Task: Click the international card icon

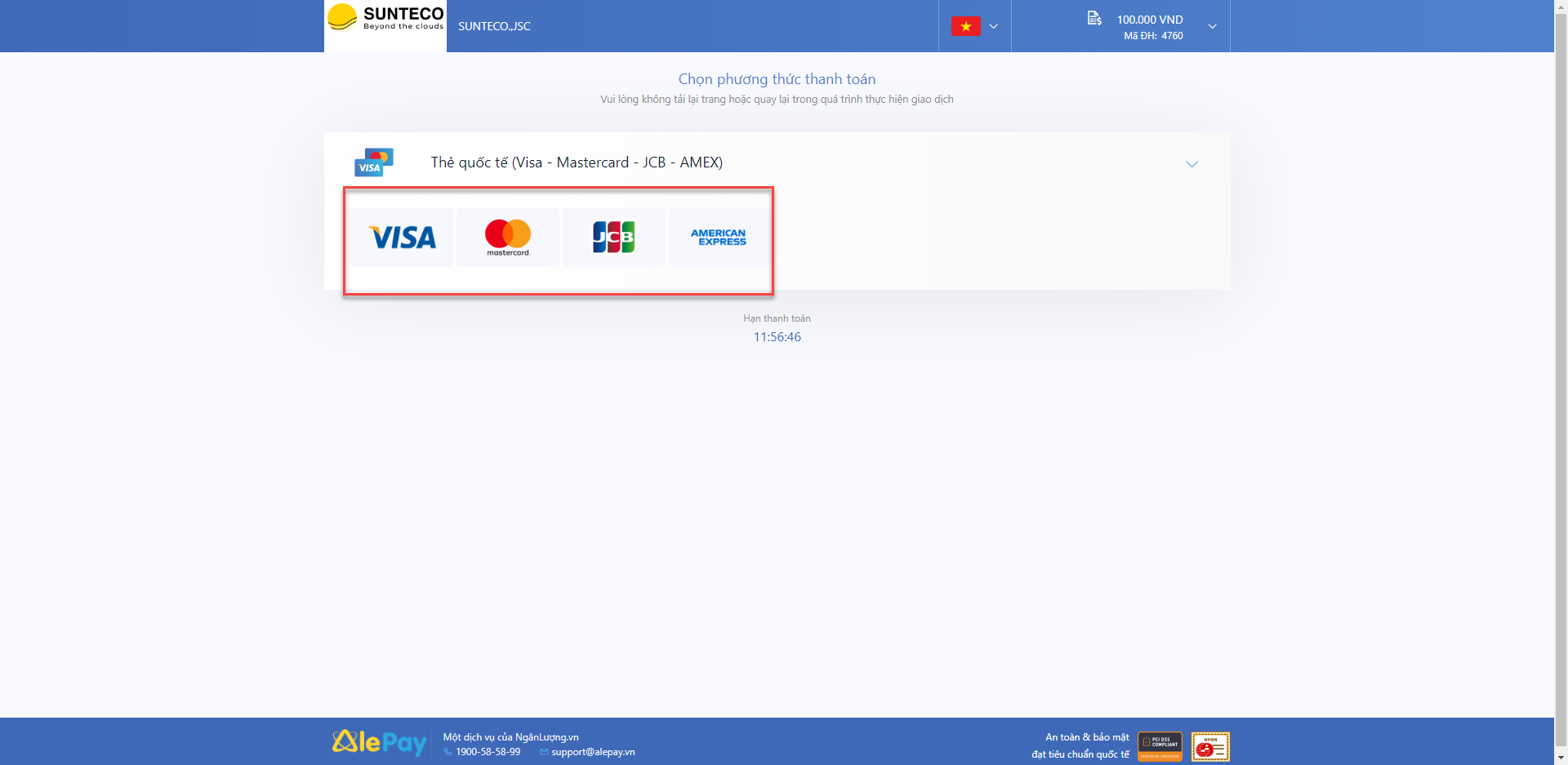Action: [x=374, y=162]
